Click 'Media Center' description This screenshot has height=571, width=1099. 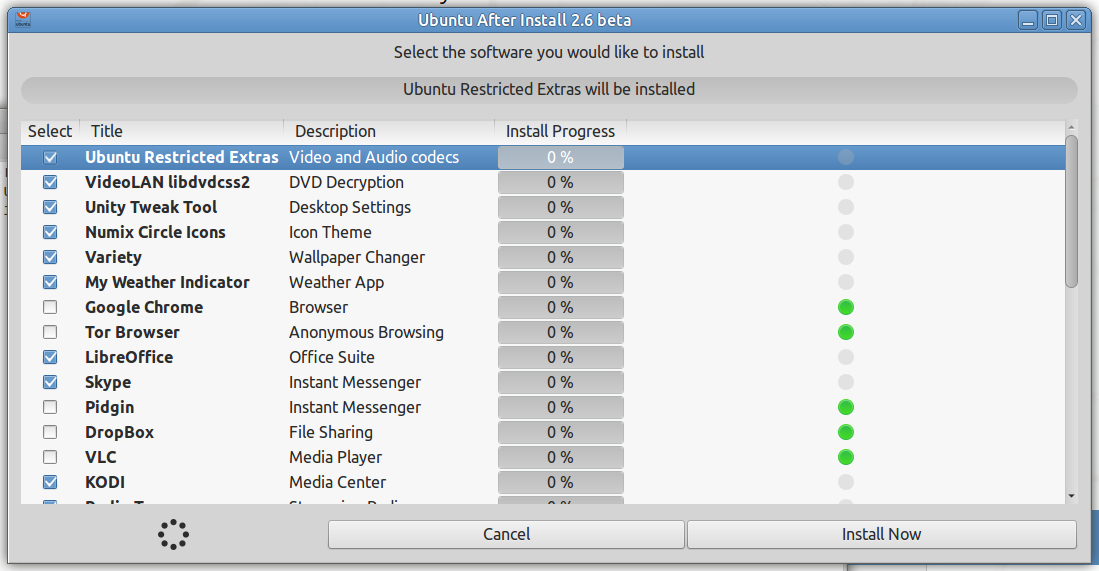click(337, 482)
